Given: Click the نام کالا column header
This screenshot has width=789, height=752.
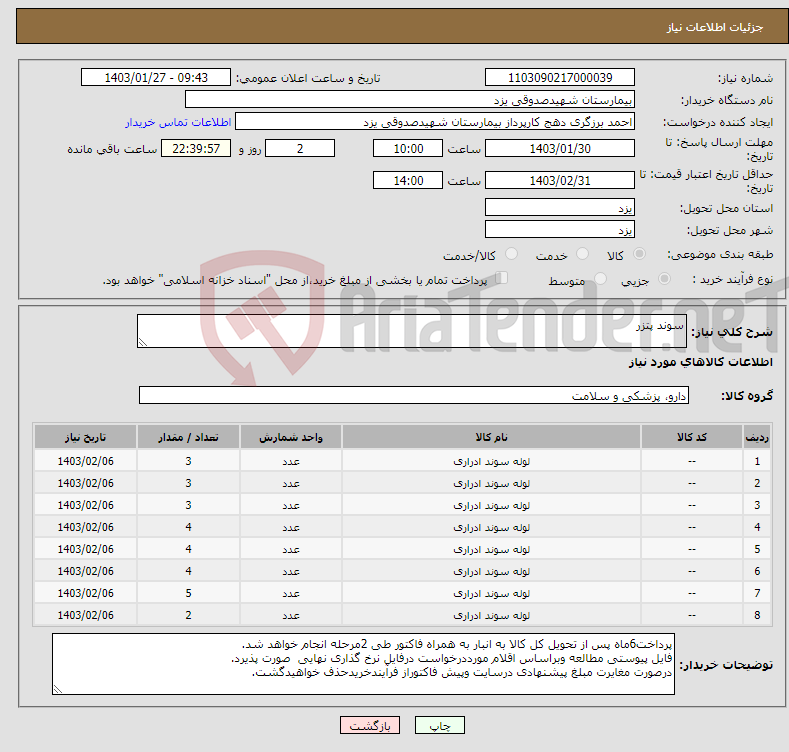Looking at the screenshot, I should pyautogui.click(x=491, y=437).
